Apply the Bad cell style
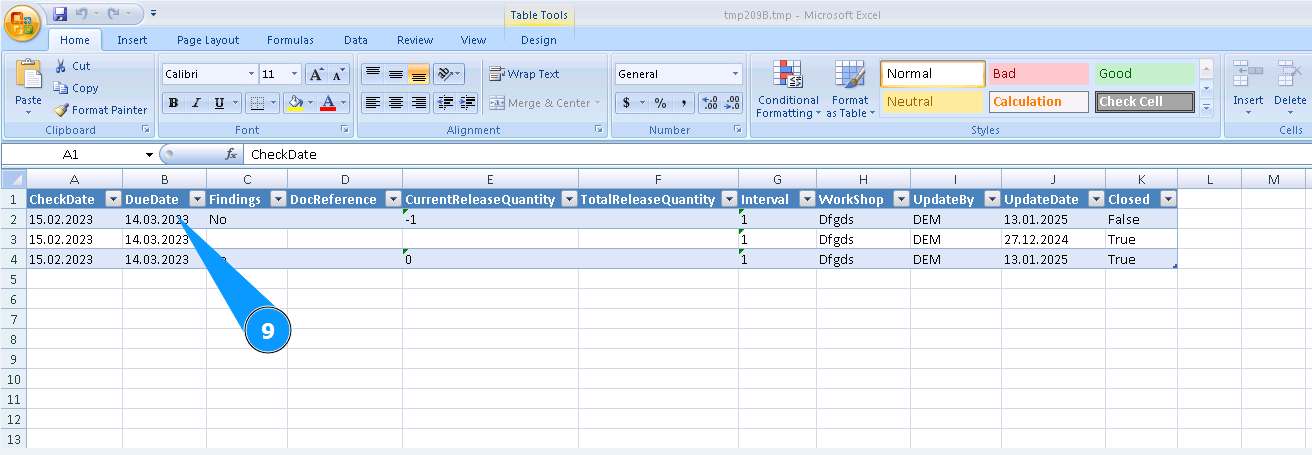 click(x=1038, y=74)
